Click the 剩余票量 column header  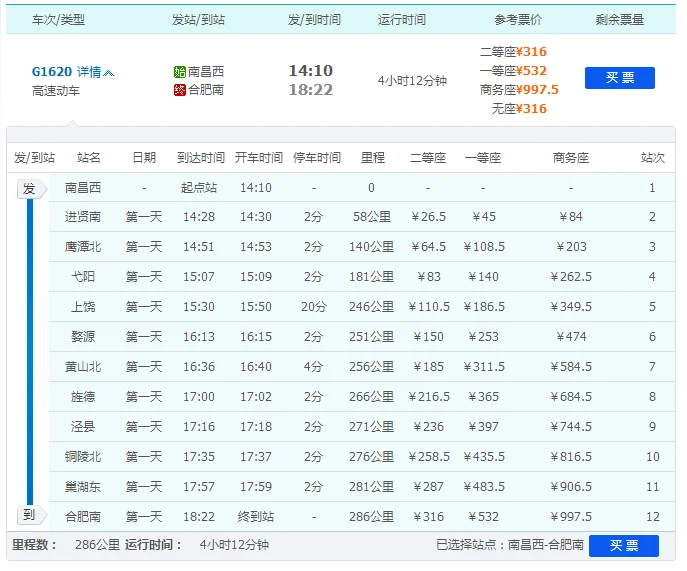coord(620,20)
